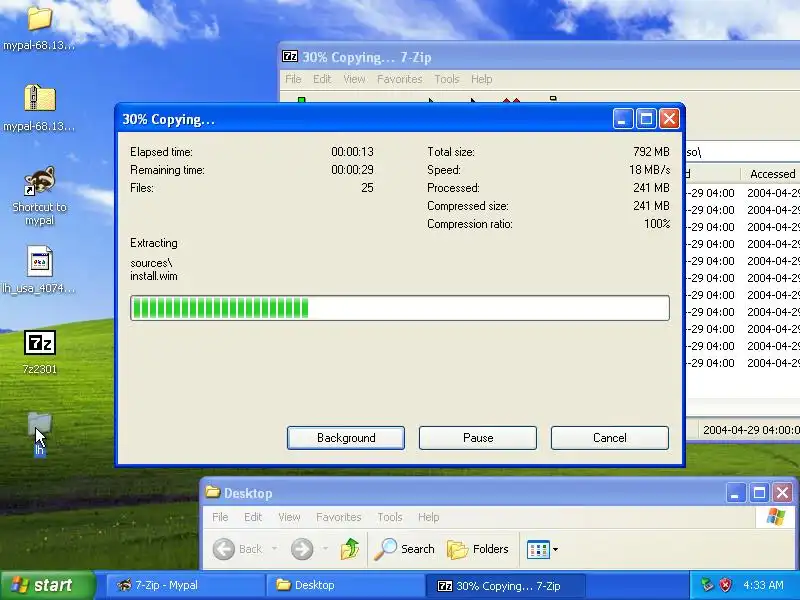The image size is (800, 600).
Task: Toggle Folders pane in Desktop window
Action: (x=478, y=549)
